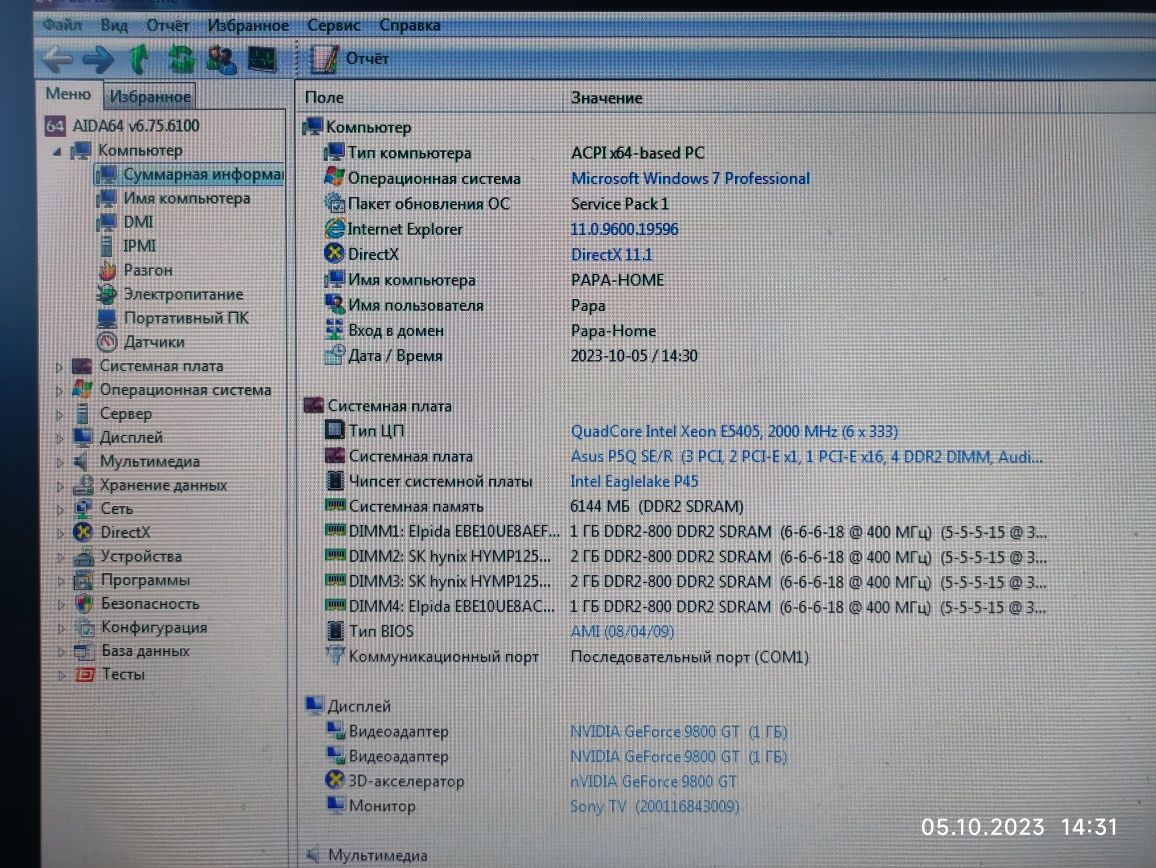Open the Sony TV monitor link
1156x868 pixels.
(655, 807)
